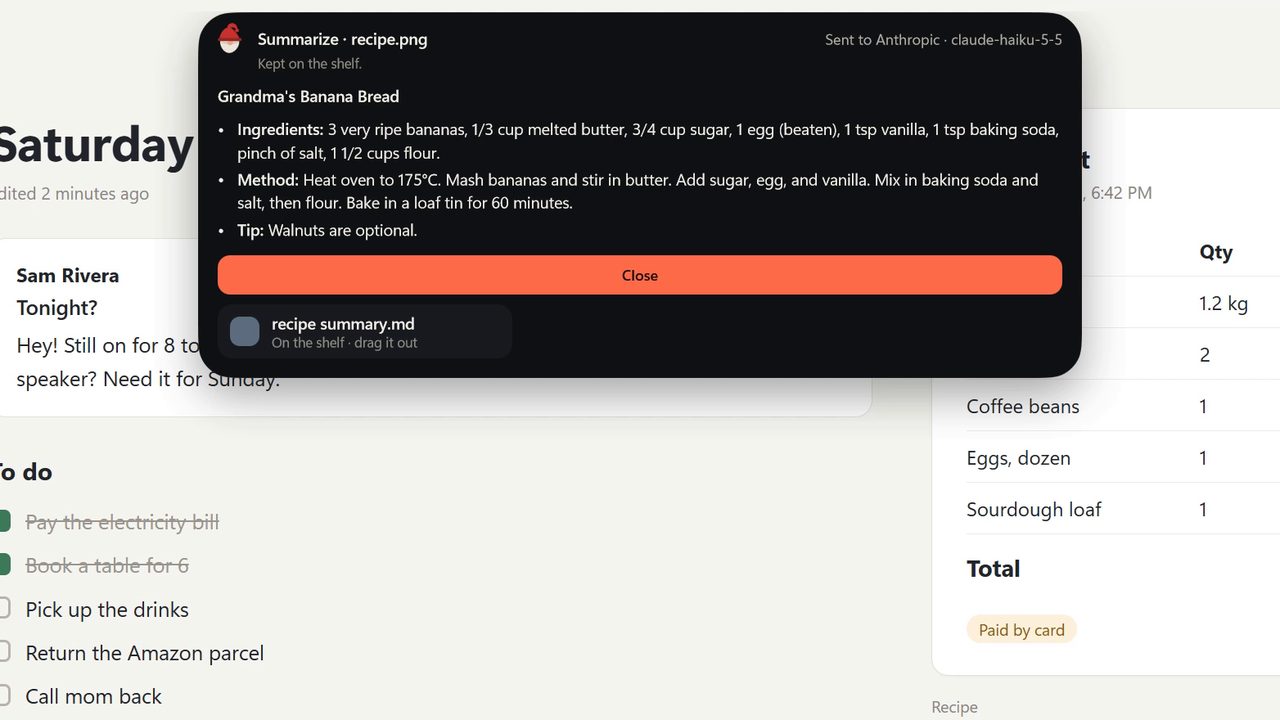The image size is (1280, 720).
Task: Click the Kept on the shelf subtitle
Action: coord(310,64)
